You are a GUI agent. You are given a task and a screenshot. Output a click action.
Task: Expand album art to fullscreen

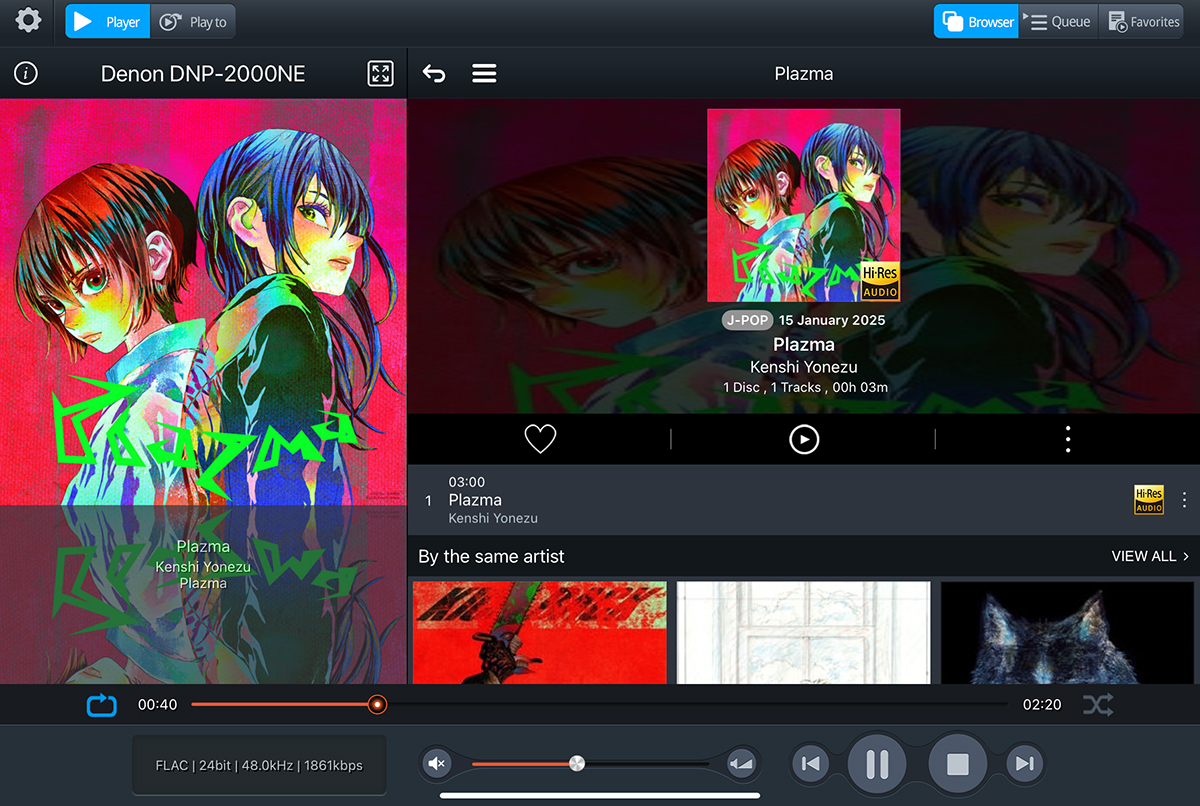[x=381, y=73]
